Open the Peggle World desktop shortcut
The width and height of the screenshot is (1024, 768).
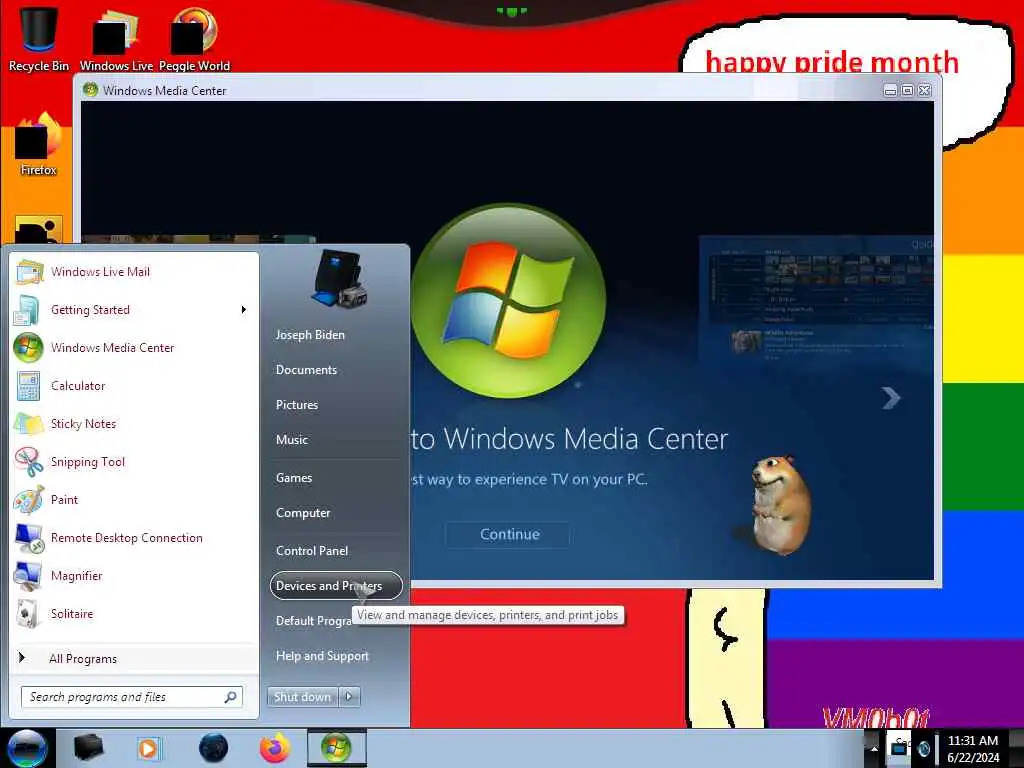(x=194, y=38)
